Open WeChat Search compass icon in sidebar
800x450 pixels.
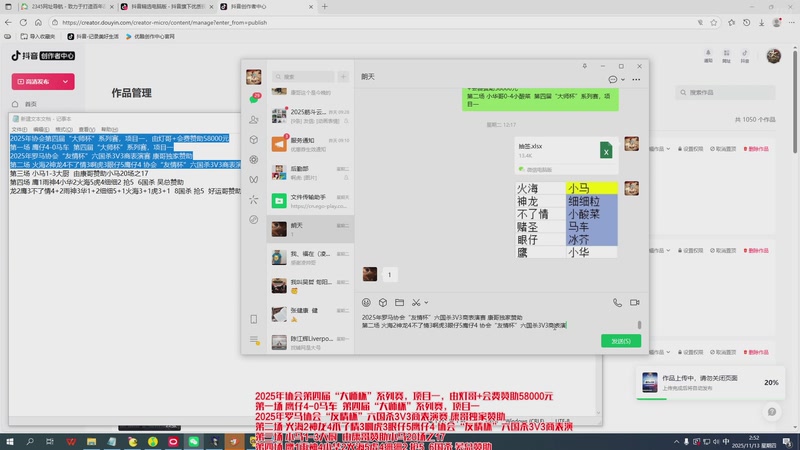[x=254, y=219]
